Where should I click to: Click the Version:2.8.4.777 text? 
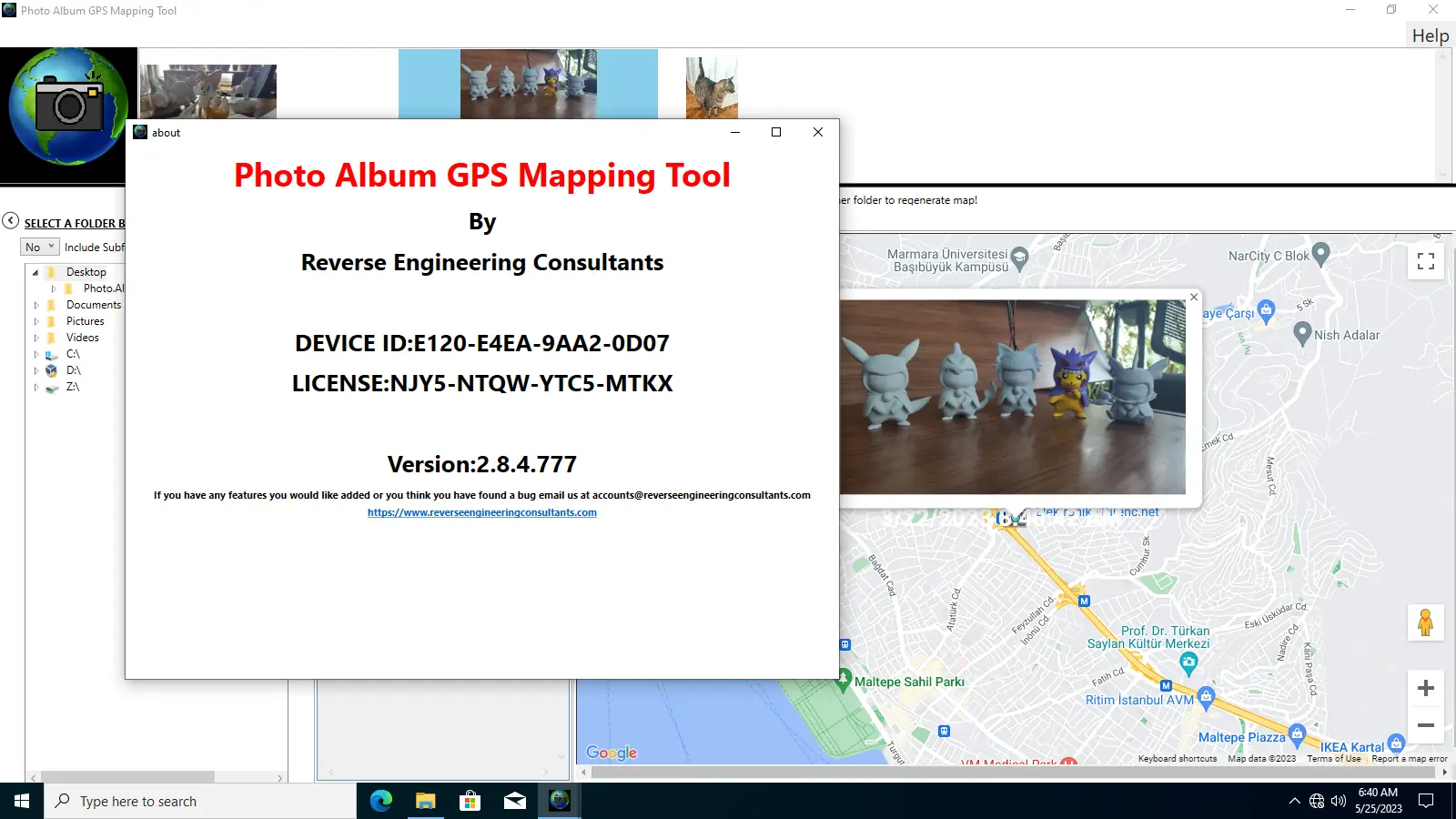point(482,464)
